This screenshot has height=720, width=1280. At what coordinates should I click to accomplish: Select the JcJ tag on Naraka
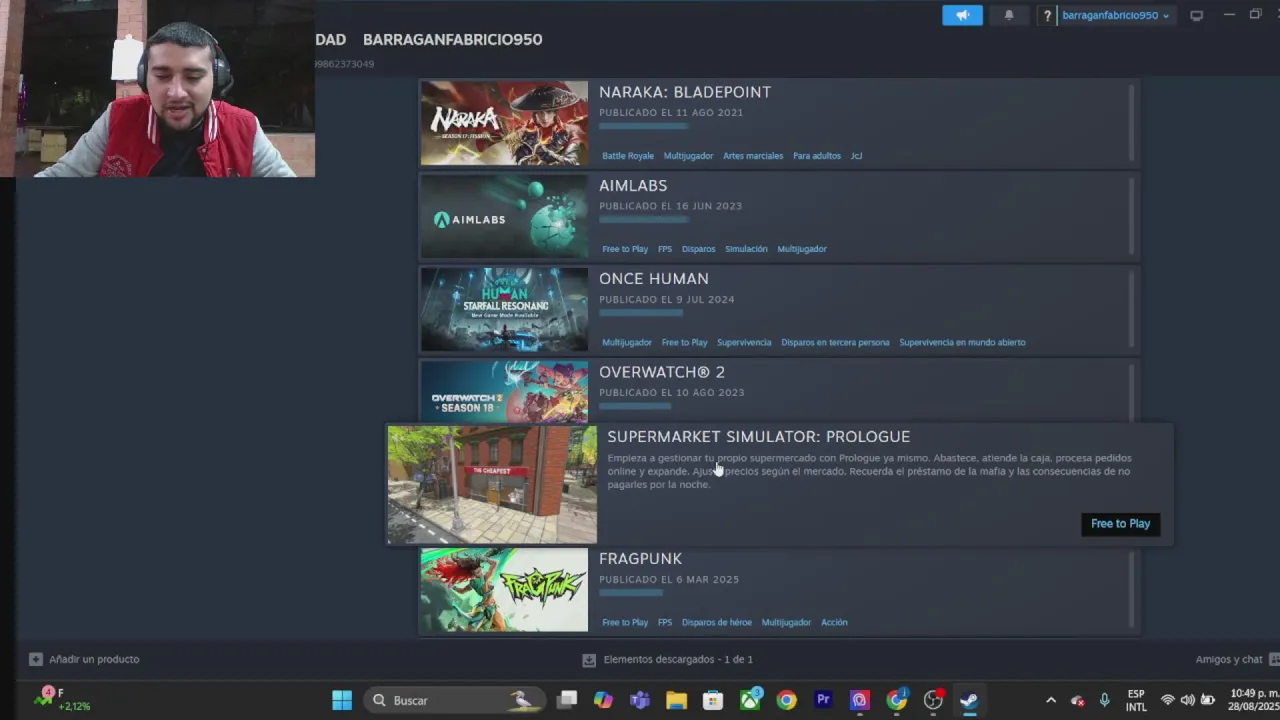(x=856, y=156)
